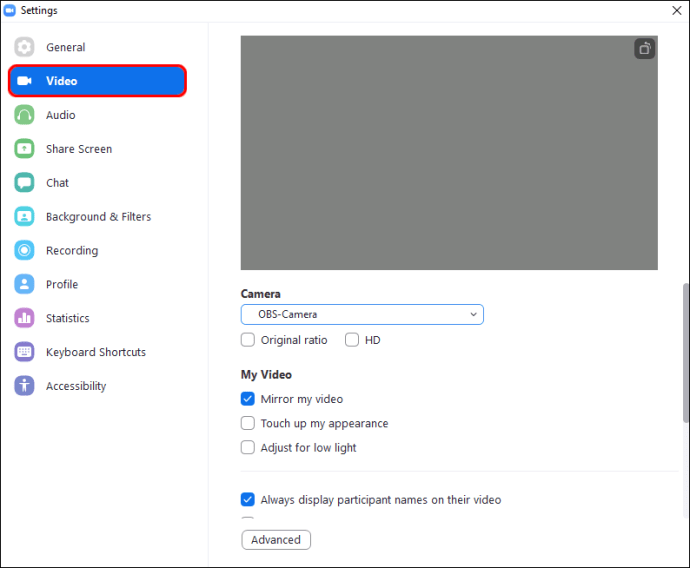Image resolution: width=690 pixels, height=568 pixels.
Task: Open Audio settings section
Action: [x=61, y=115]
